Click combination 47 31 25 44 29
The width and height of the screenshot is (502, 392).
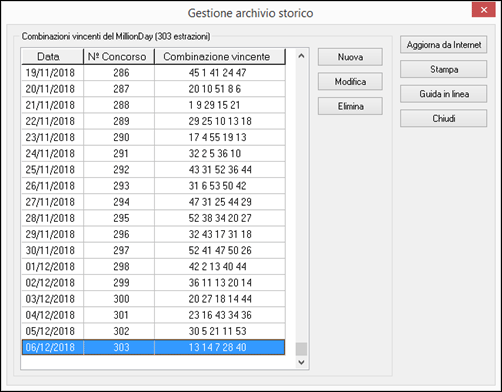[220, 202]
